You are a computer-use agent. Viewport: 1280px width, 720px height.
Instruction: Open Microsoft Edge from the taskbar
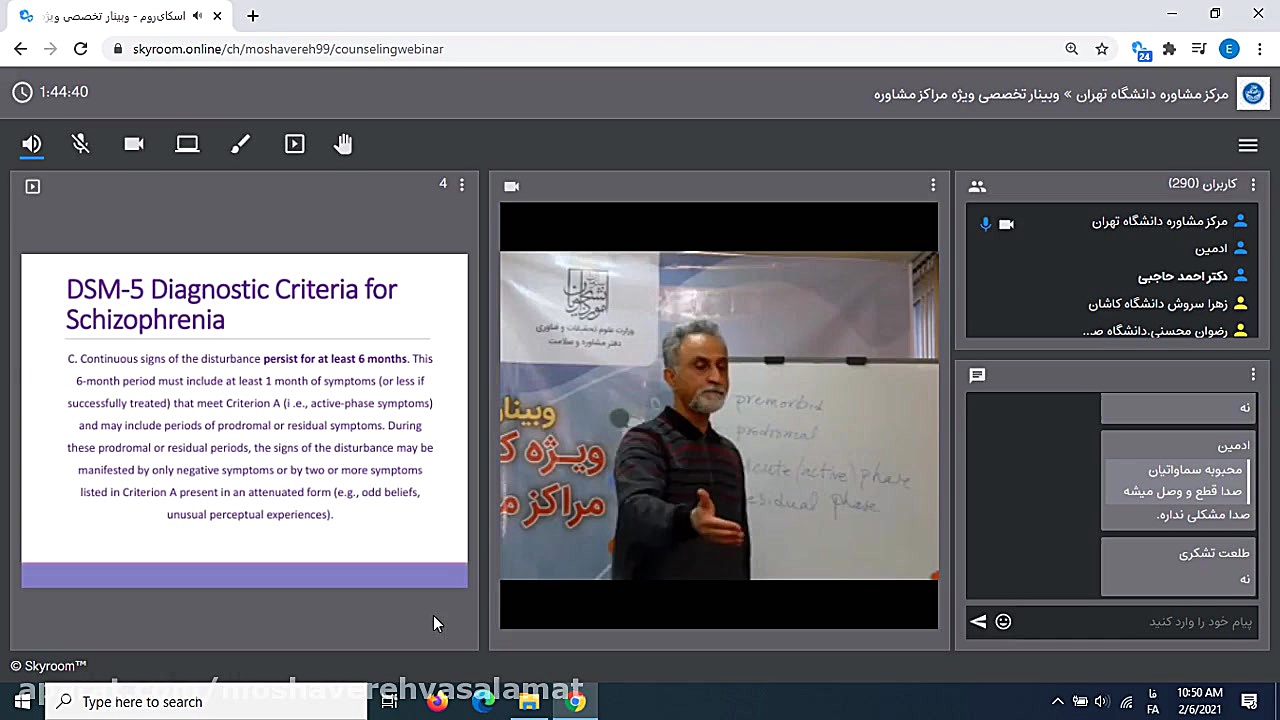tap(484, 702)
